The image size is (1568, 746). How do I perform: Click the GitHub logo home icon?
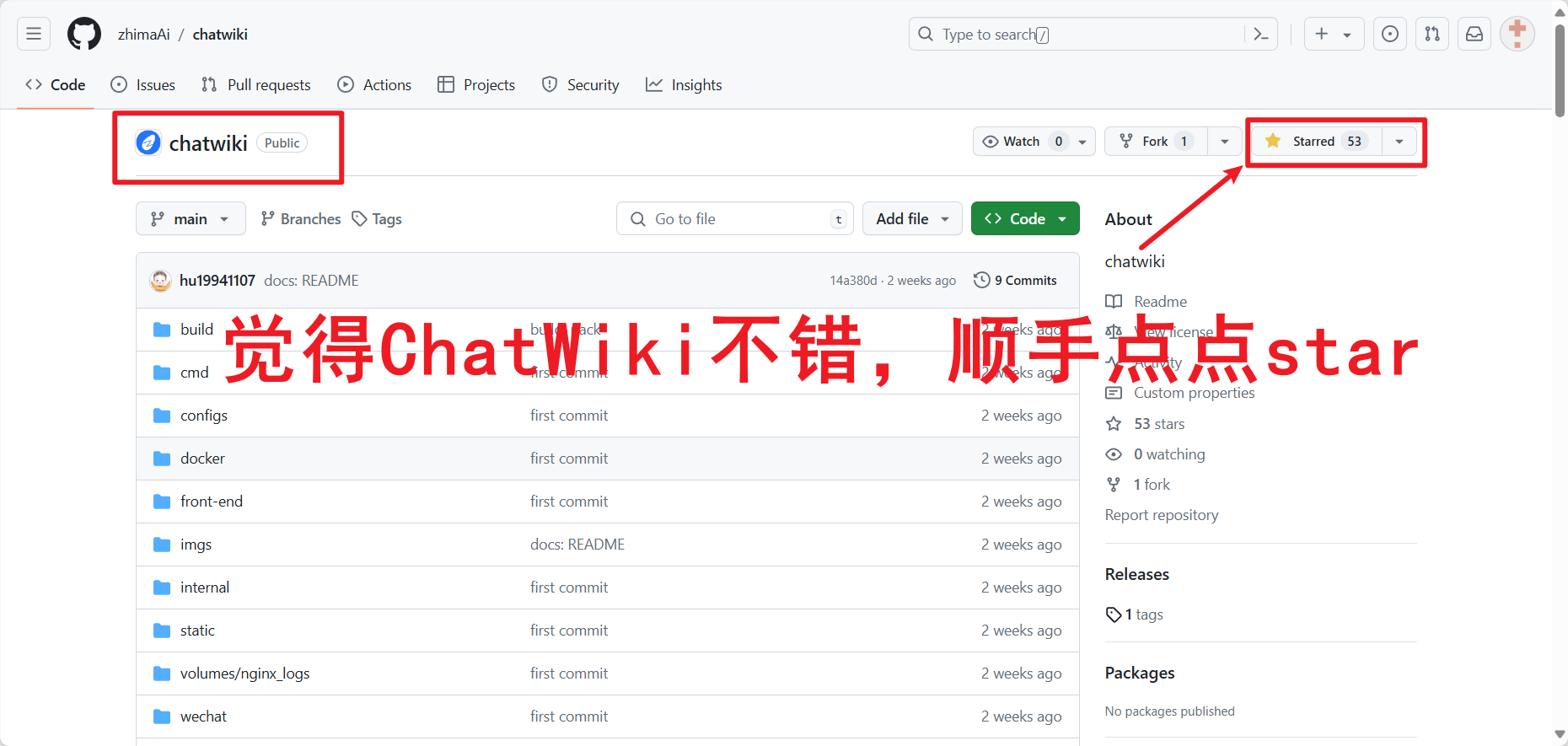84,34
